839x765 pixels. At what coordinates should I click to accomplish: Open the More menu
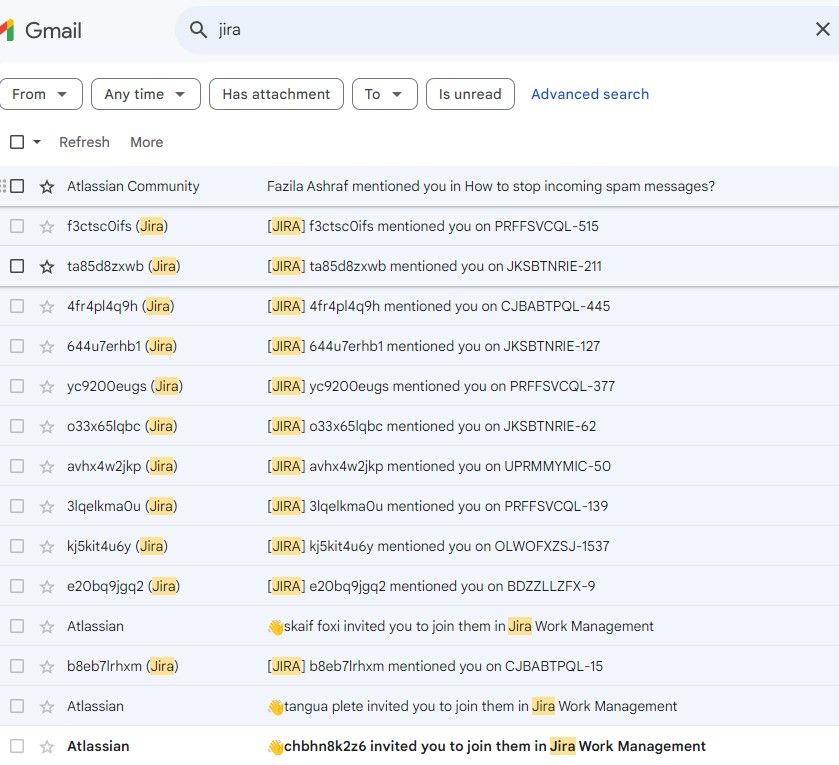(x=147, y=142)
